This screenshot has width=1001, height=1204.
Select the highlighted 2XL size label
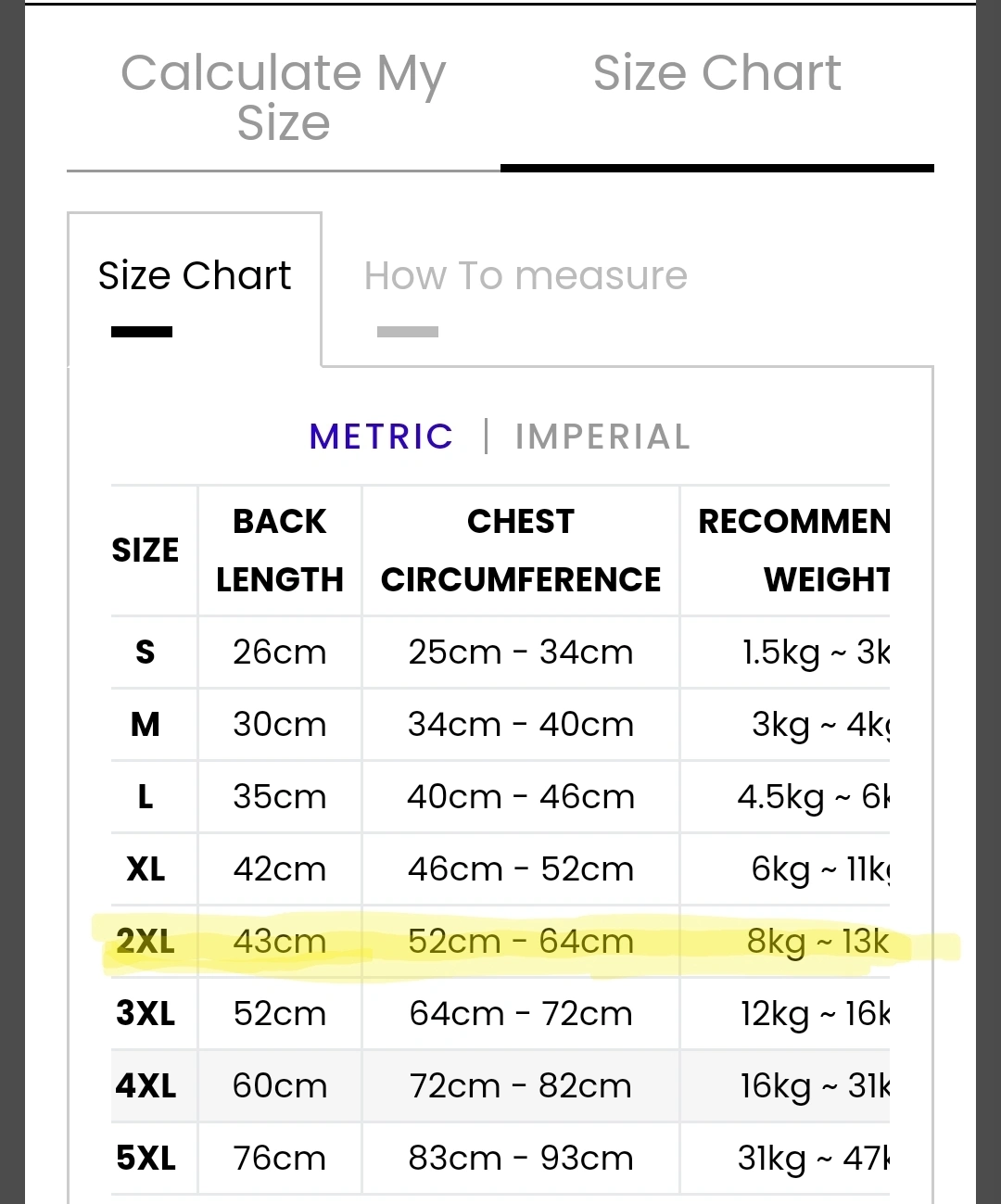coord(146,942)
